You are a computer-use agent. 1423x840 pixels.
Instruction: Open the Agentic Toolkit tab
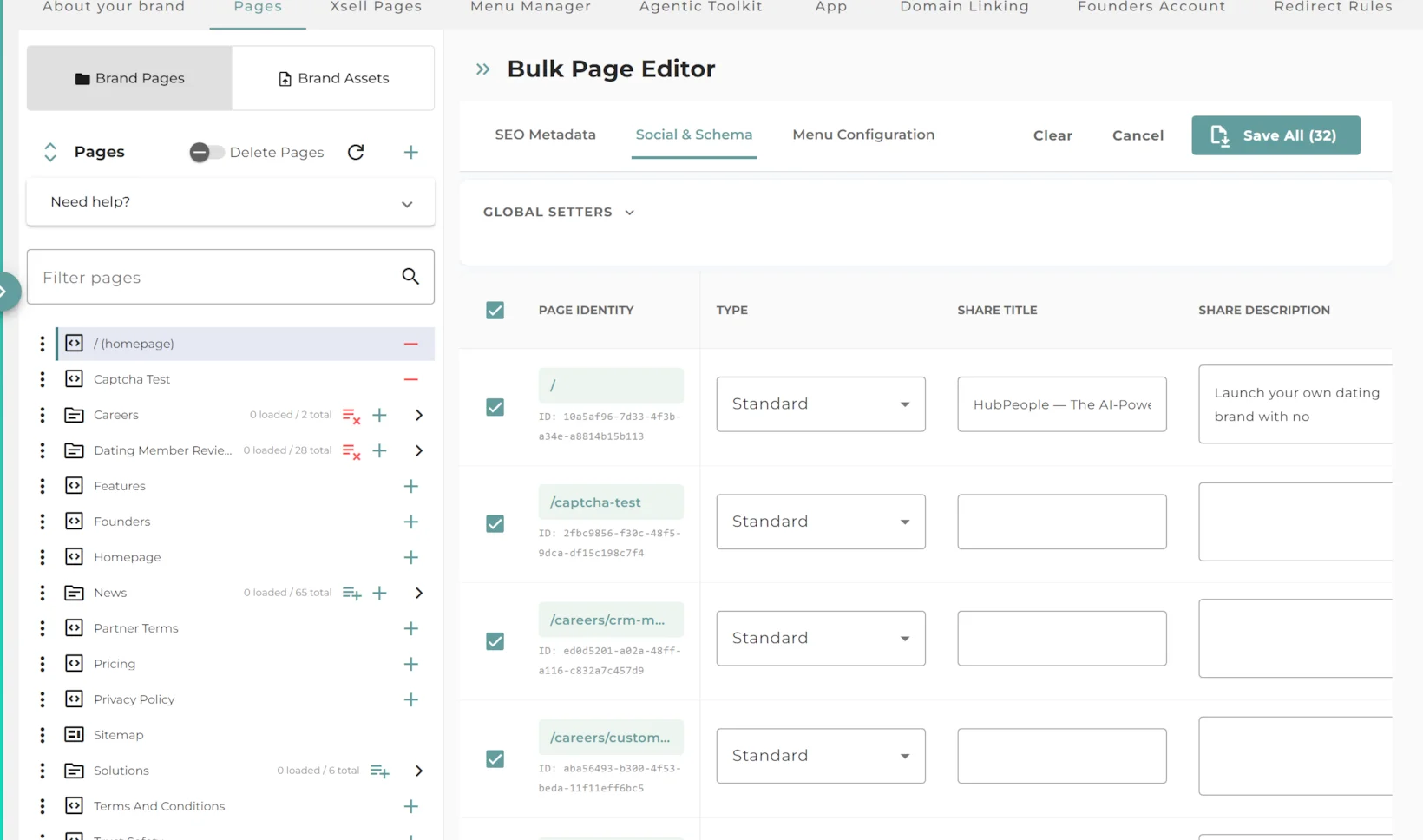pyautogui.click(x=701, y=7)
